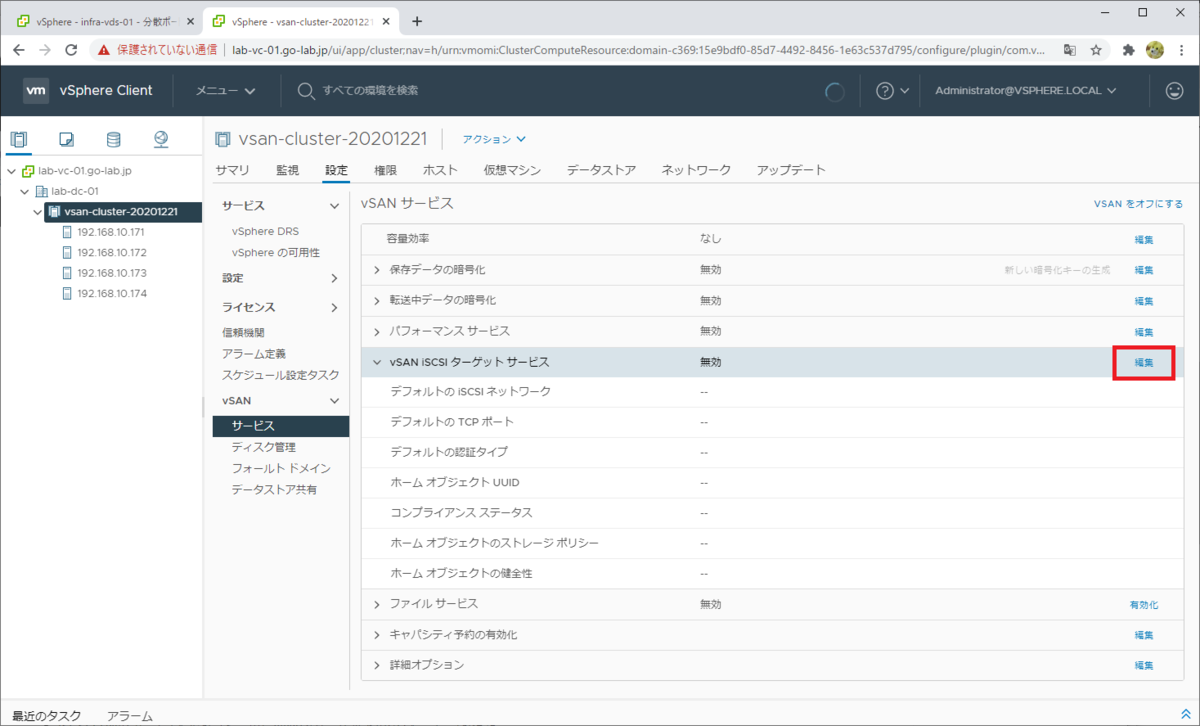The image size is (1200, 726).
Task: Click the smiley feedback icon
Action: (1174, 91)
